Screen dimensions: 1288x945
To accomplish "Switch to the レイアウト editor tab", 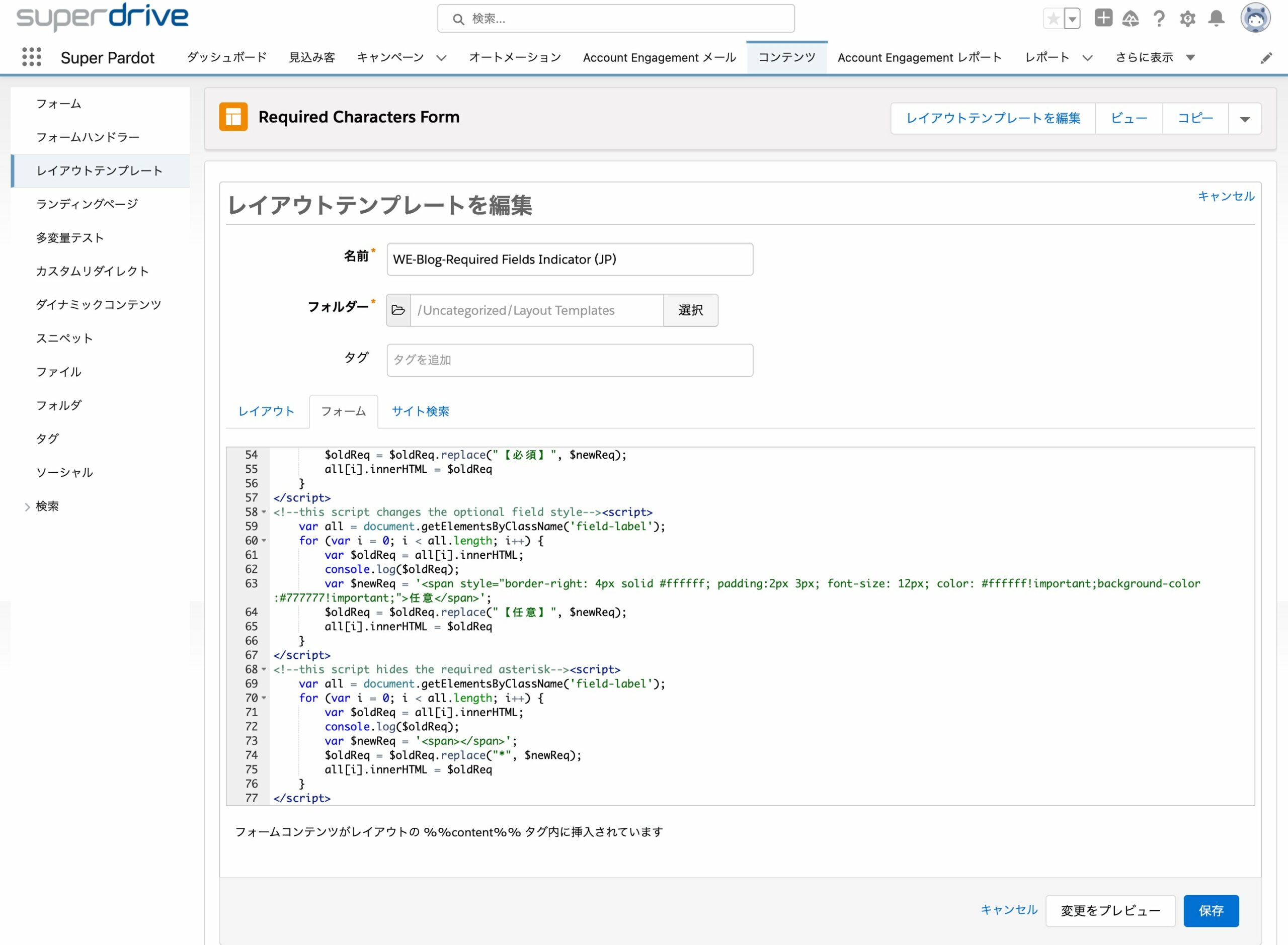I will click(x=266, y=411).
